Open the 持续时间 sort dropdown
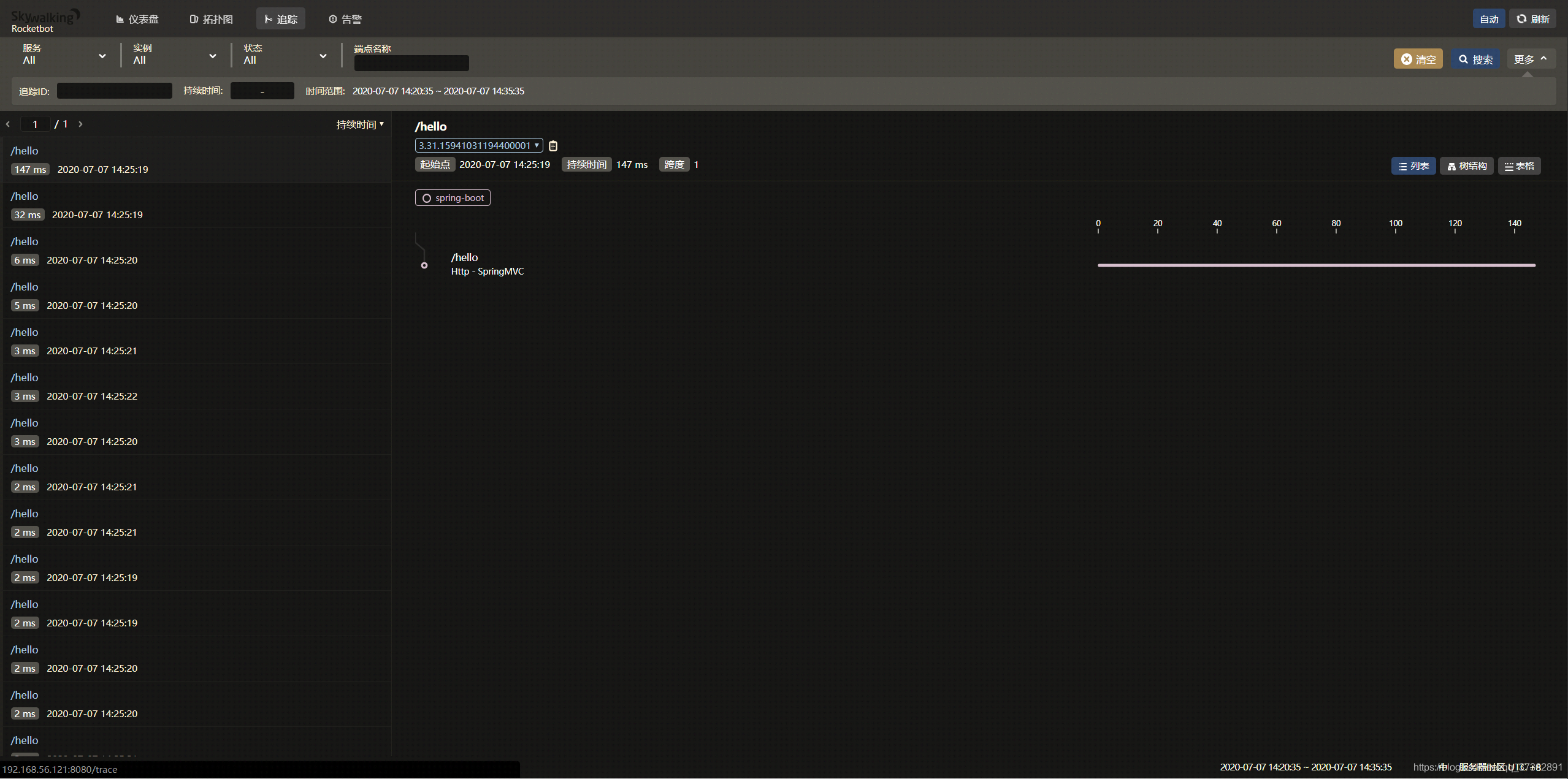Viewport: 1568px width, 779px height. [x=360, y=124]
